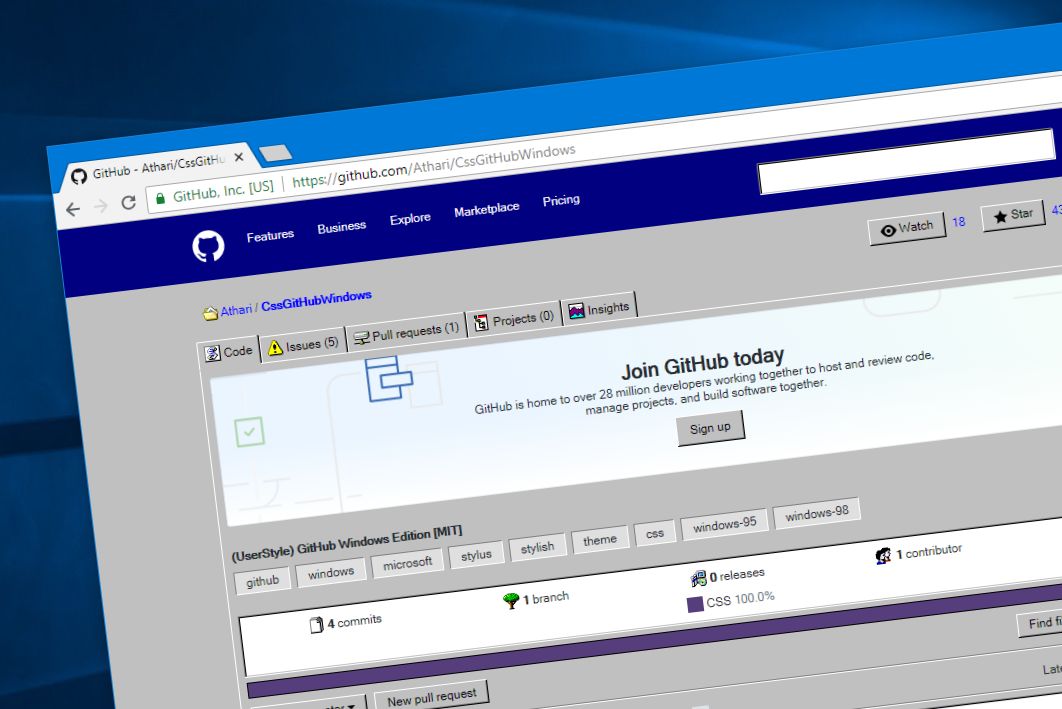Viewport: 1062px width, 709px height.
Task: Star the repository with Star button
Action: click(x=1013, y=215)
